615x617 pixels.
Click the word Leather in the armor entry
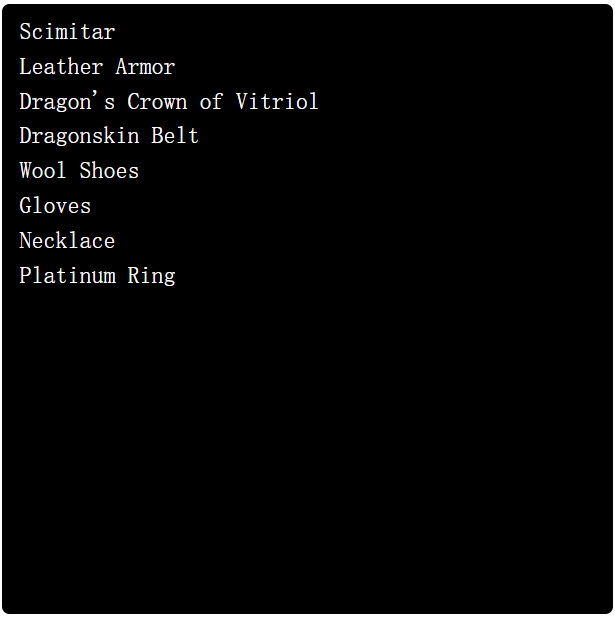(x=61, y=66)
